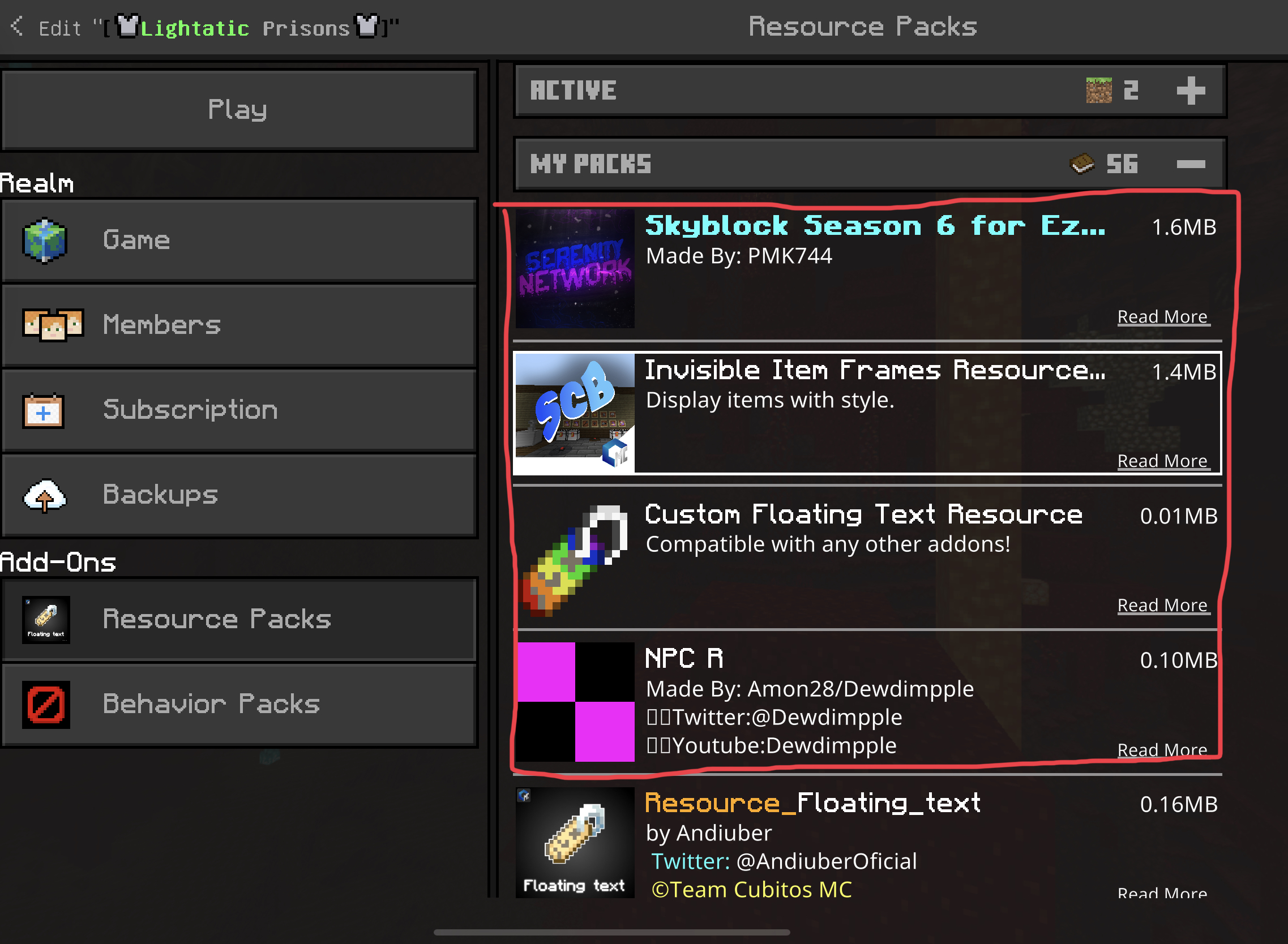Go back using the top-left arrow
Screen dimensions: 1288x944
pyautogui.click(x=17, y=26)
